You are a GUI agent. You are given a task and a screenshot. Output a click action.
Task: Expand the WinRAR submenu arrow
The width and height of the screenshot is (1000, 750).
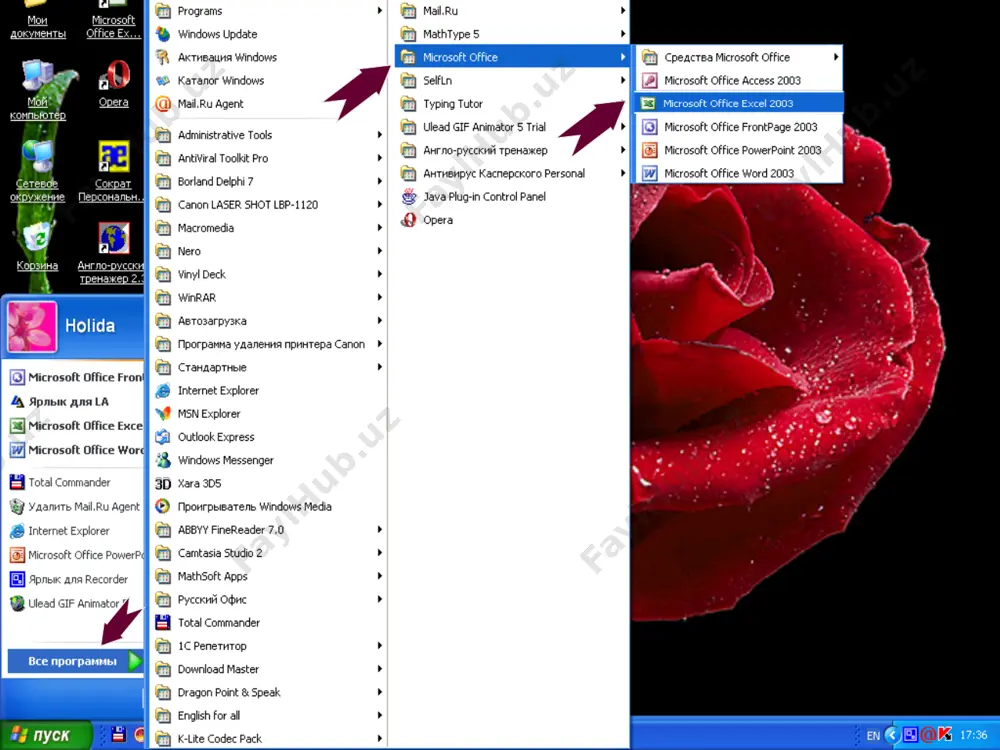(x=379, y=297)
